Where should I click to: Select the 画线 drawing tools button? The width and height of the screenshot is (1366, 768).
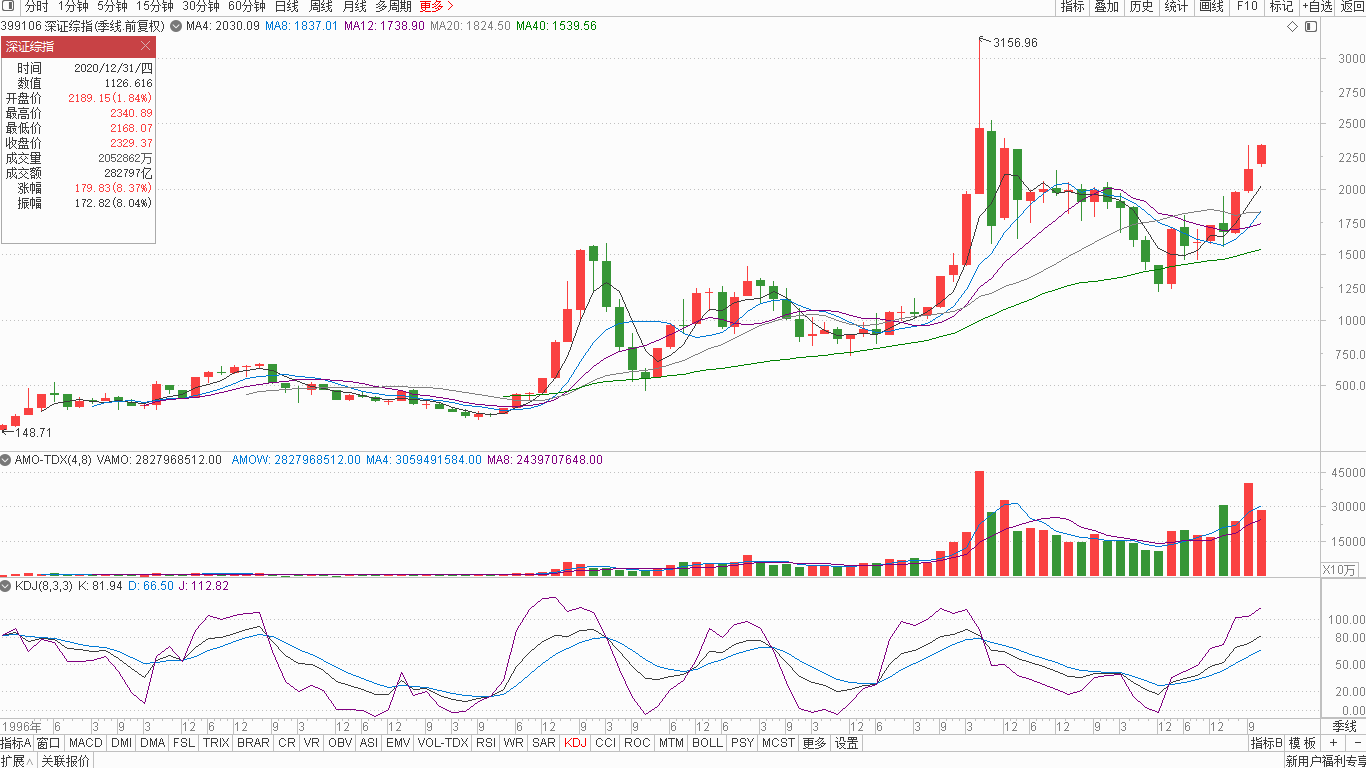(1211, 6)
